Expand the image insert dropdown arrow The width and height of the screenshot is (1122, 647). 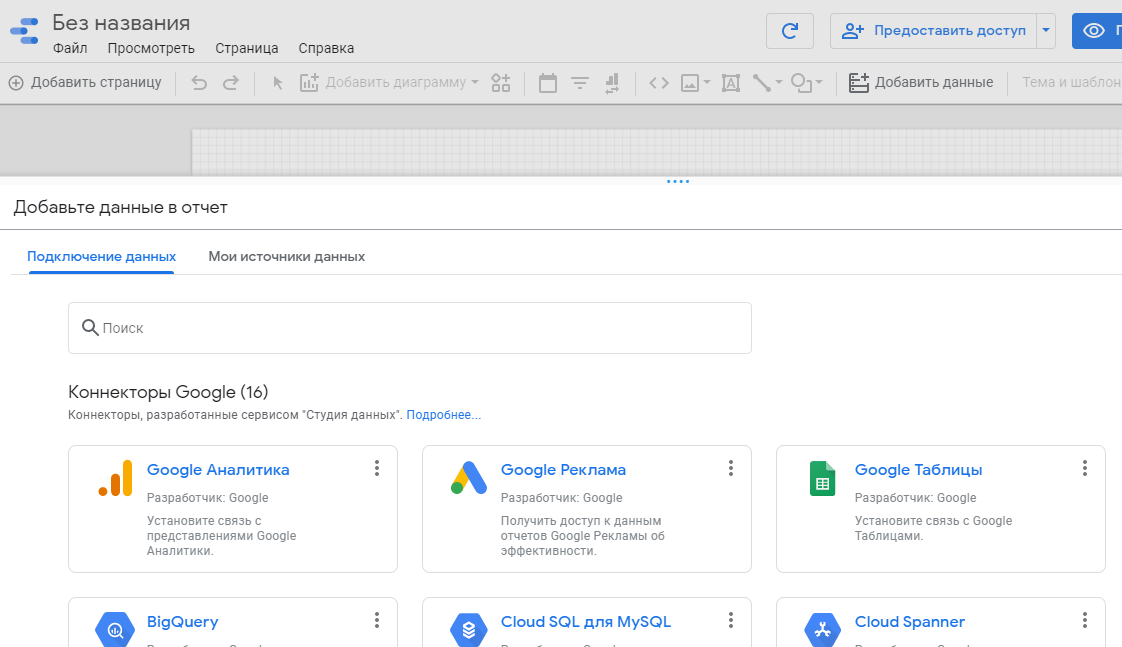(706, 83)
